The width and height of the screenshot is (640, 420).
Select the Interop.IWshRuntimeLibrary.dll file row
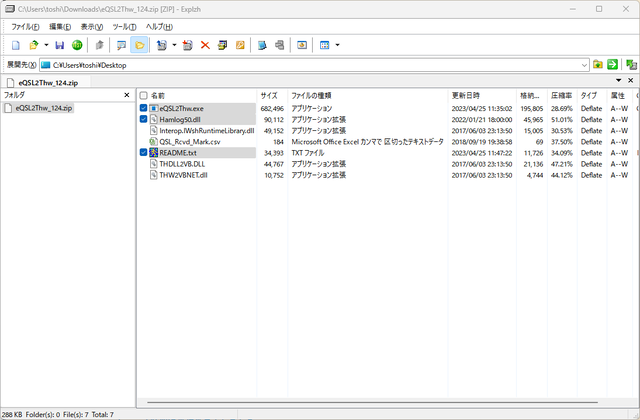388,131
